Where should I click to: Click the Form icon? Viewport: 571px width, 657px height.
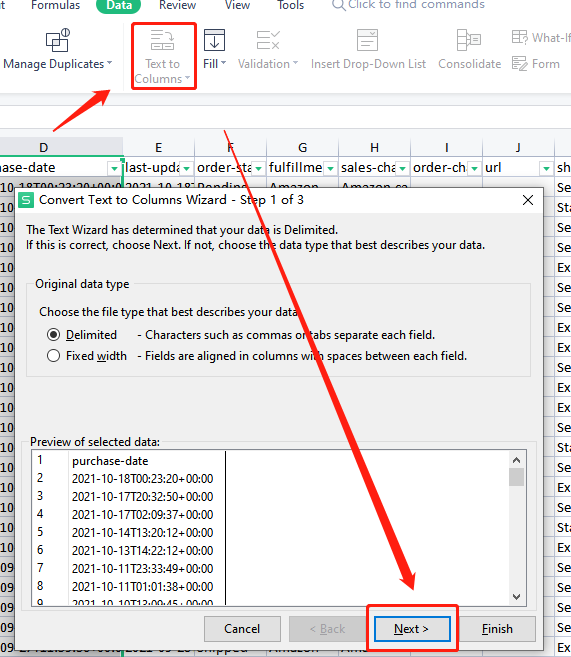[520, 64]
